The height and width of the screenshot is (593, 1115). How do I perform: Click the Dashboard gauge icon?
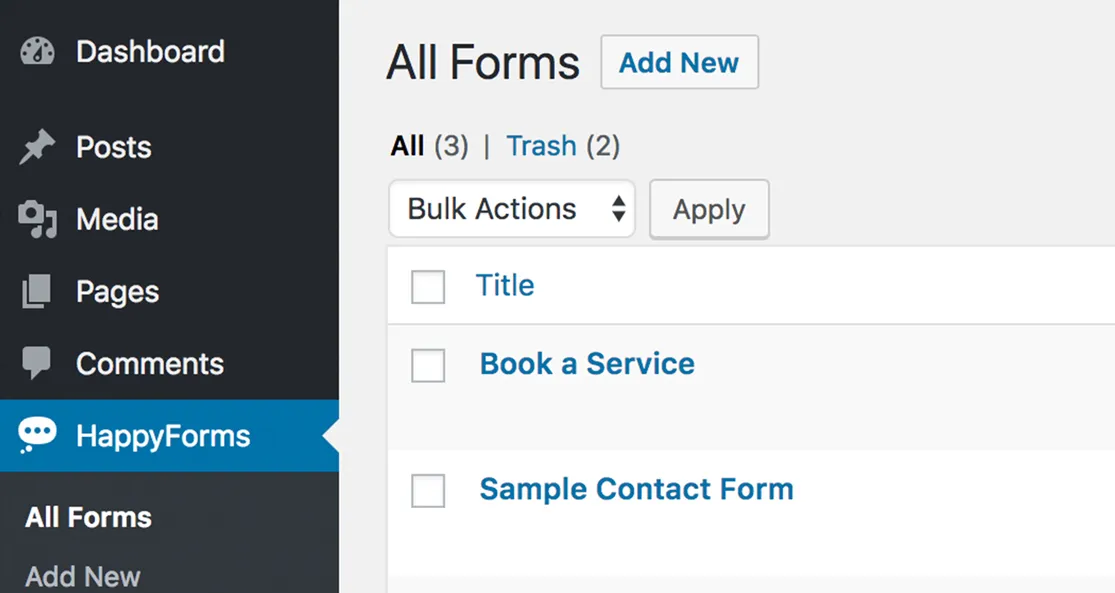pyautogui.click(x=36, y=51)
